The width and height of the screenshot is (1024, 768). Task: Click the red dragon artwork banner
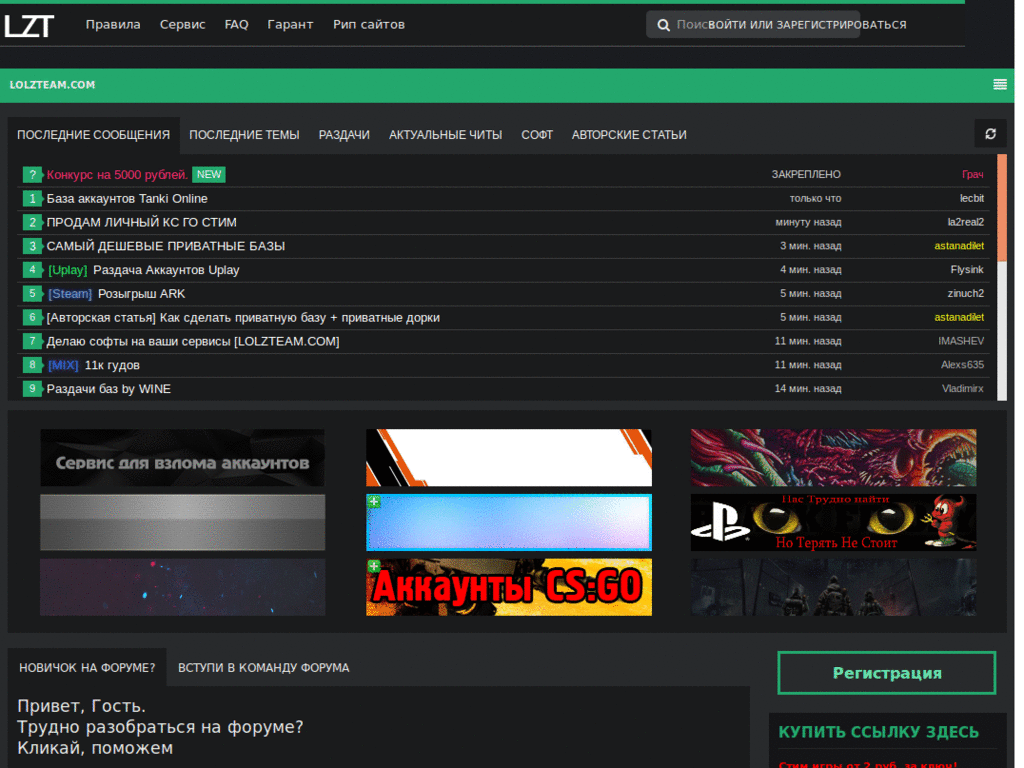833,458
